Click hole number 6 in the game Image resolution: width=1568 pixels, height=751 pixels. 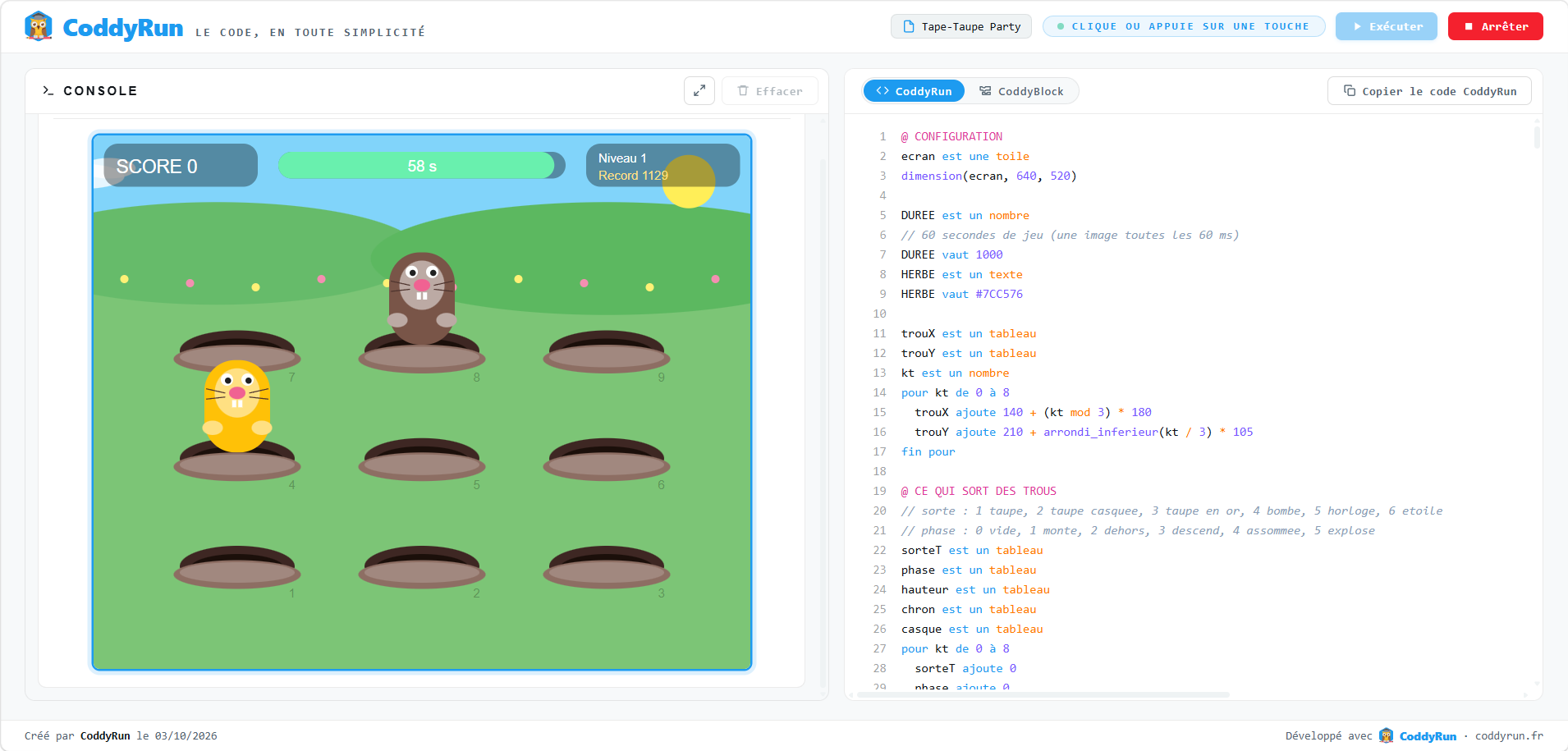607,460
